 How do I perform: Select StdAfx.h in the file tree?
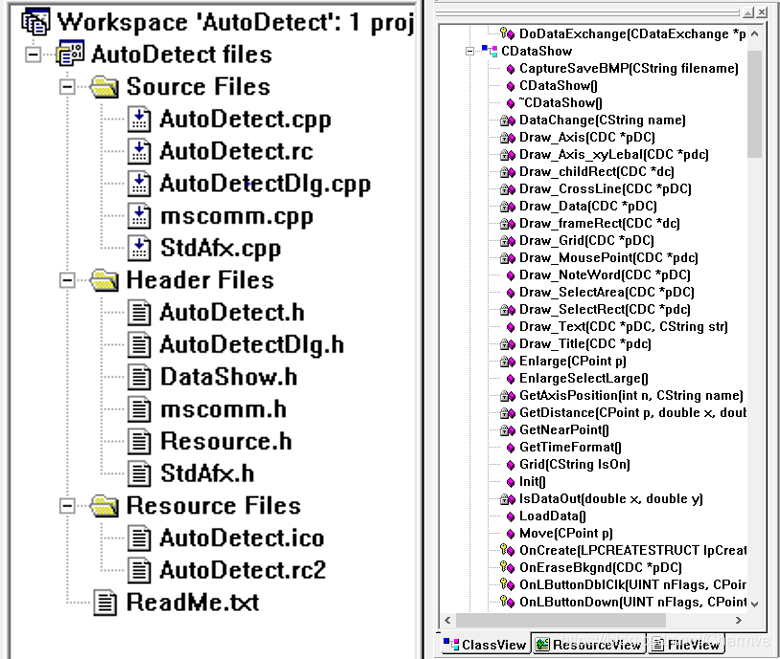point(207,473)
